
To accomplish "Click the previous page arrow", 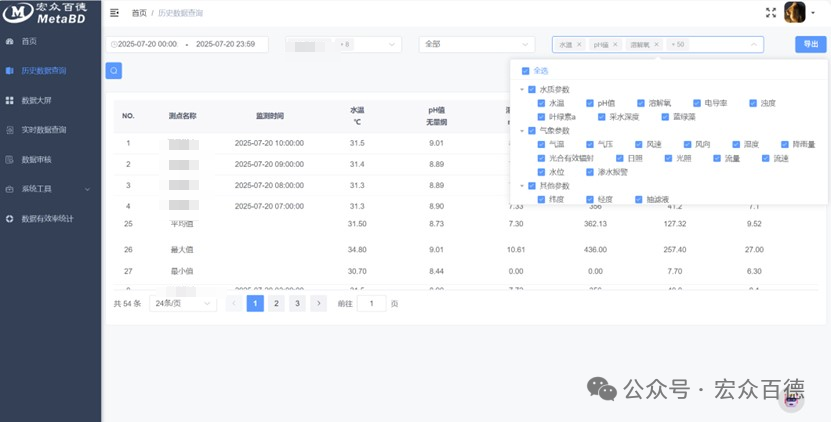I will click(x=234, y=303).
